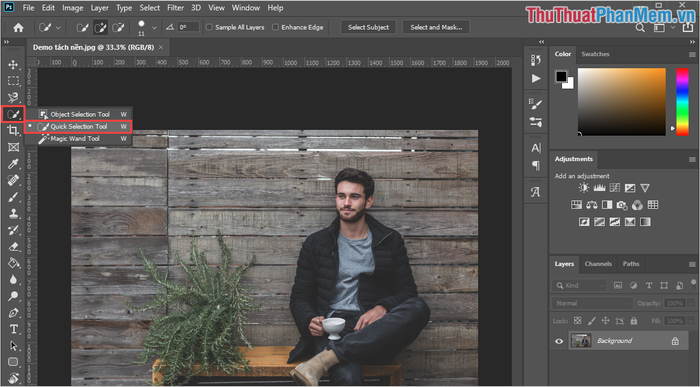Toggle layer filtering switch on or off
The image size is (700, 387).
(x=693, y=283)
